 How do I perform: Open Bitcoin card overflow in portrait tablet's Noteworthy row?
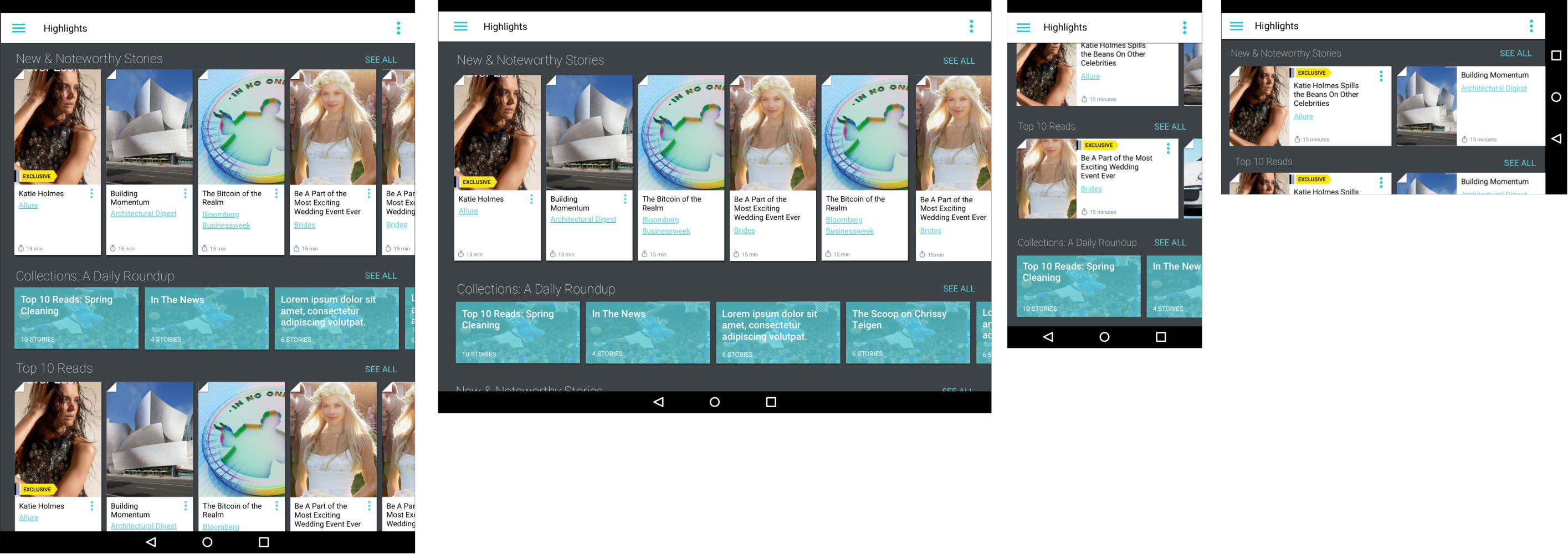[276, 193]
